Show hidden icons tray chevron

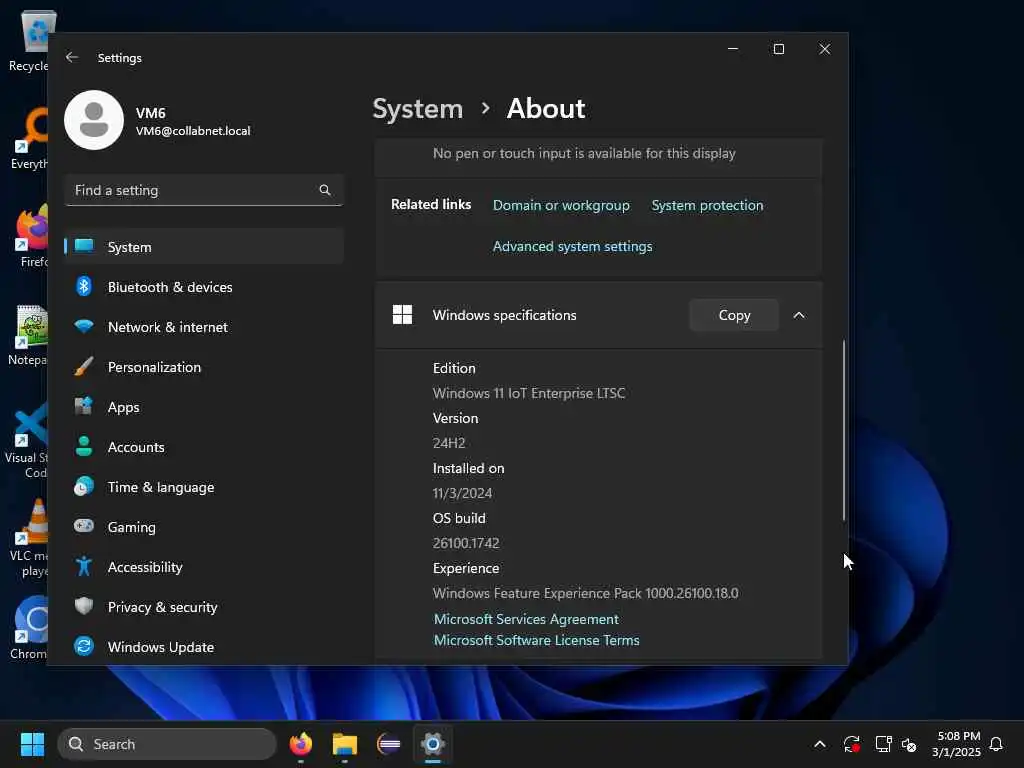[820, 744]
